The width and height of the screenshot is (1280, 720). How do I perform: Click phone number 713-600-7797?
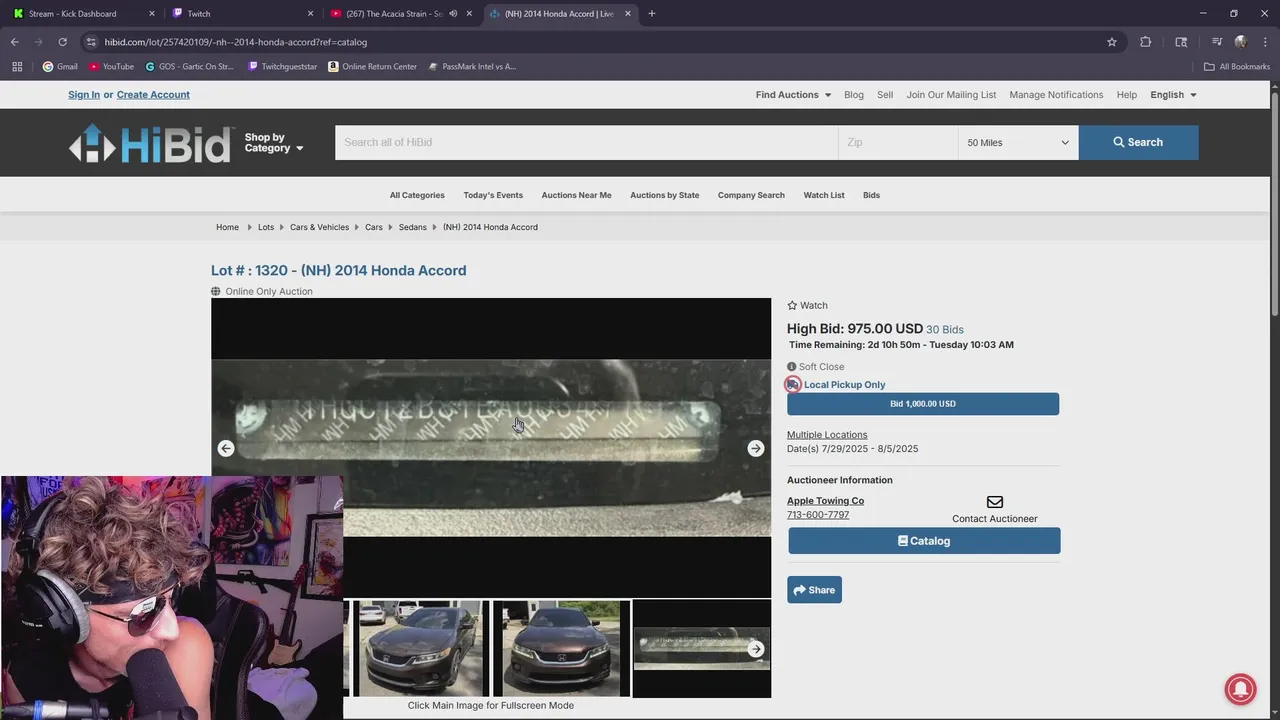pyautogui.click(x=818, y=515)
